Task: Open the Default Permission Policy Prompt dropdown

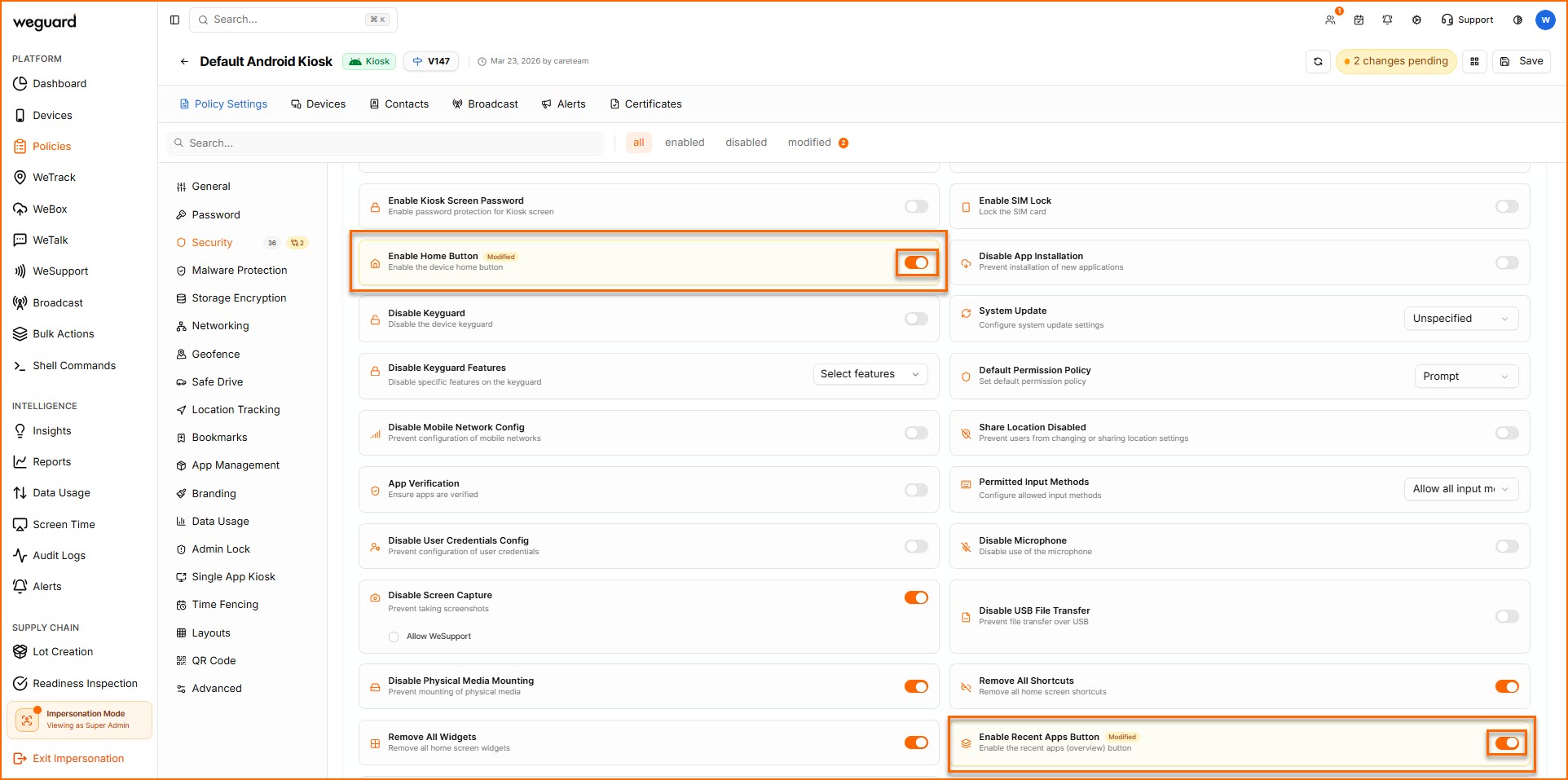Action: [x=1464, y=377]
